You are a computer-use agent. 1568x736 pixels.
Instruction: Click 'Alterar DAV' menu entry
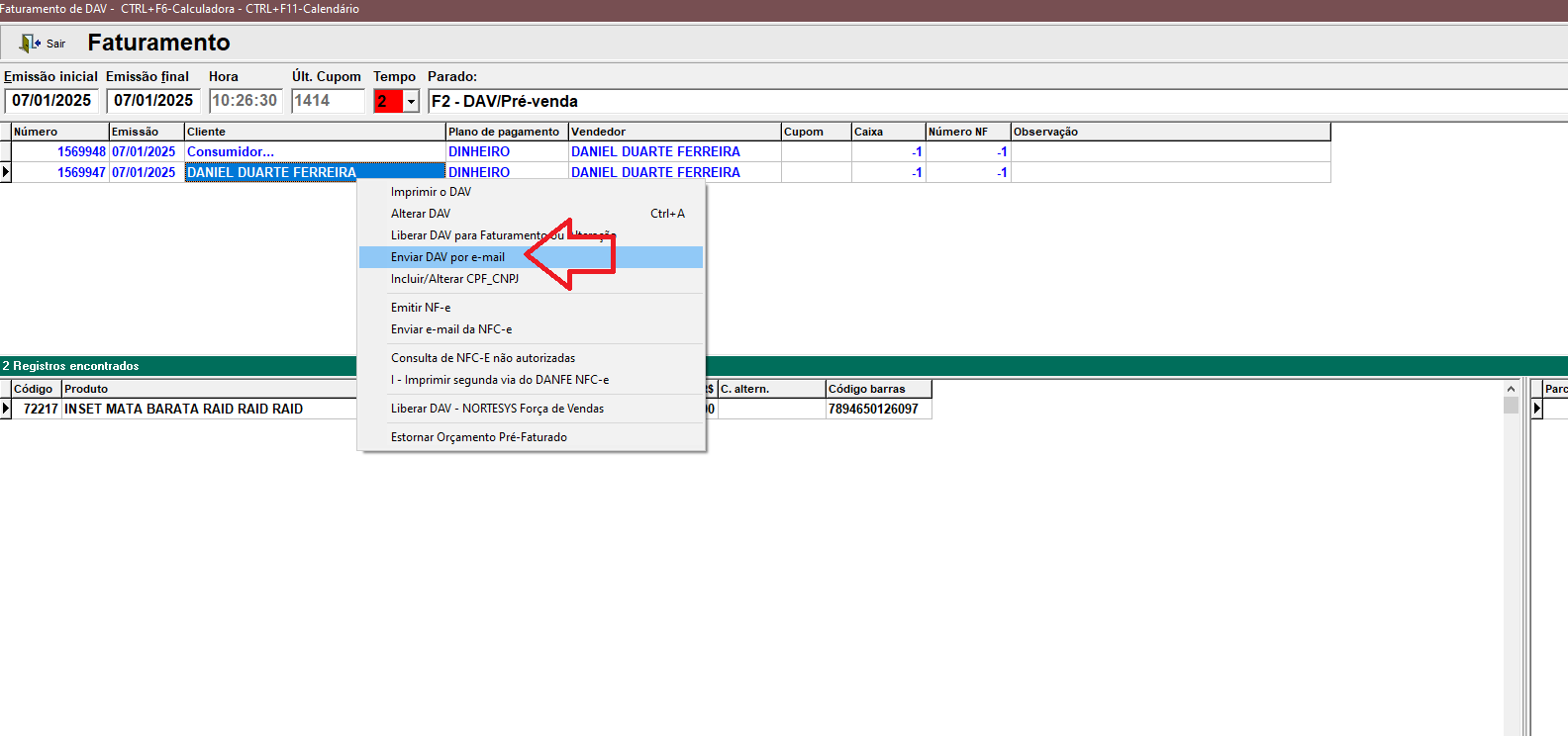(421, 214)
